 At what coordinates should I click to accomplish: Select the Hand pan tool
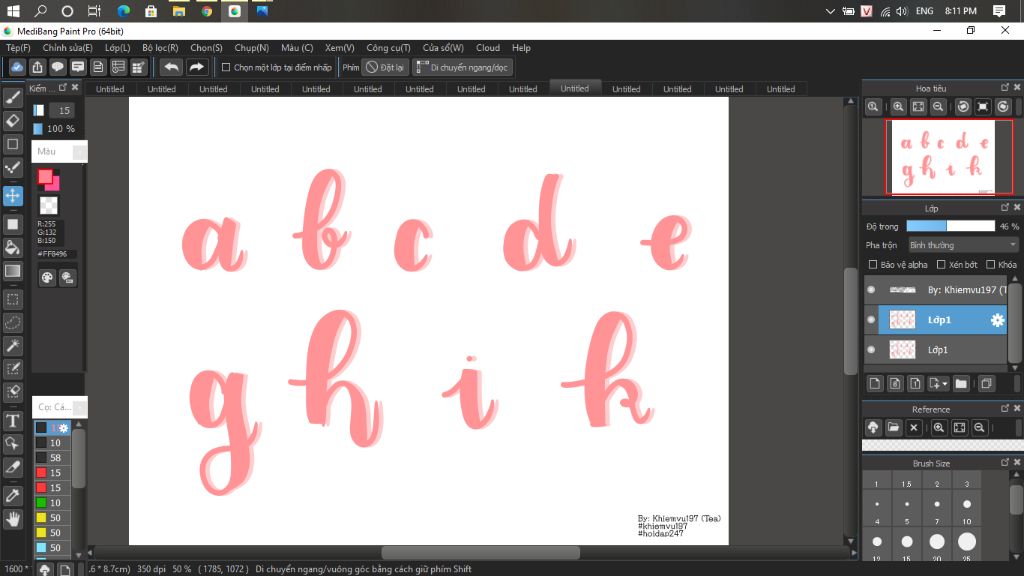[13, 519]
